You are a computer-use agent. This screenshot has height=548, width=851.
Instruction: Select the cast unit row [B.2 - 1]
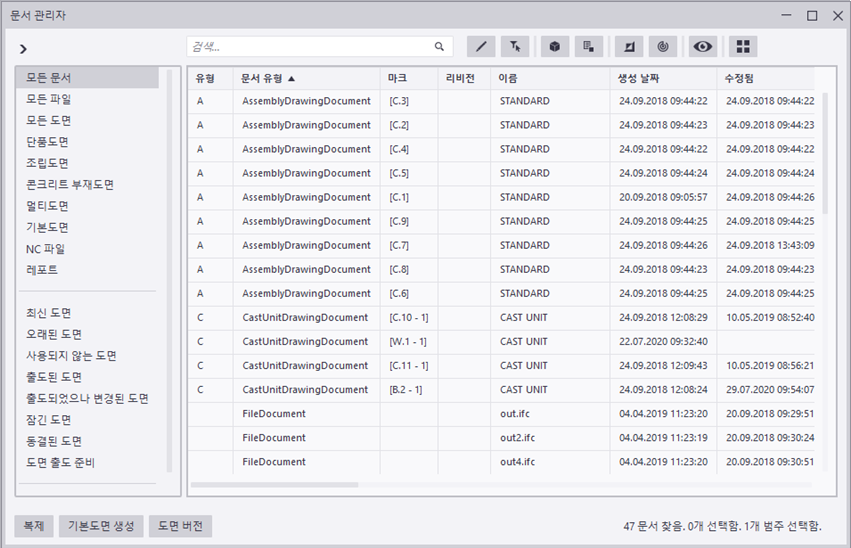[x=501, y=390]
